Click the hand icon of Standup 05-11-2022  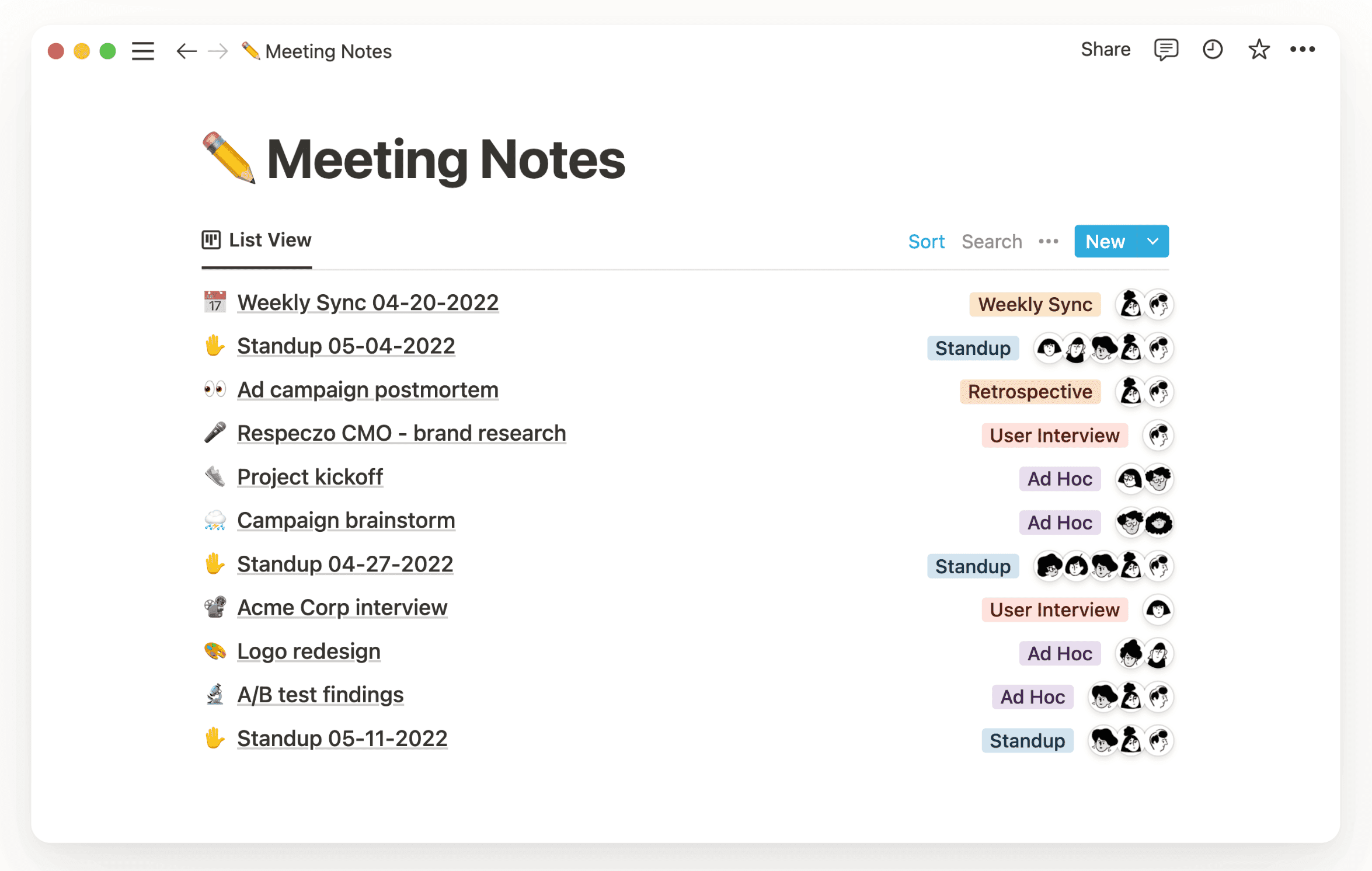coord(215,738)
